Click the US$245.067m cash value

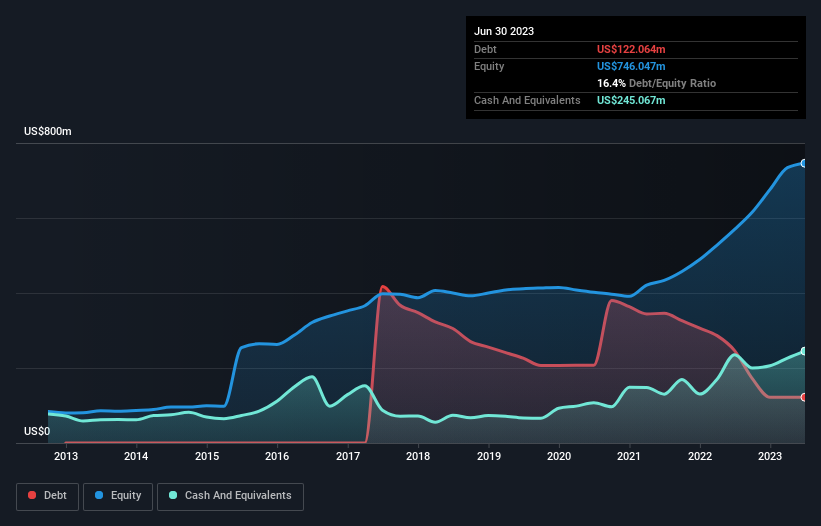click(x=631, y=100)
